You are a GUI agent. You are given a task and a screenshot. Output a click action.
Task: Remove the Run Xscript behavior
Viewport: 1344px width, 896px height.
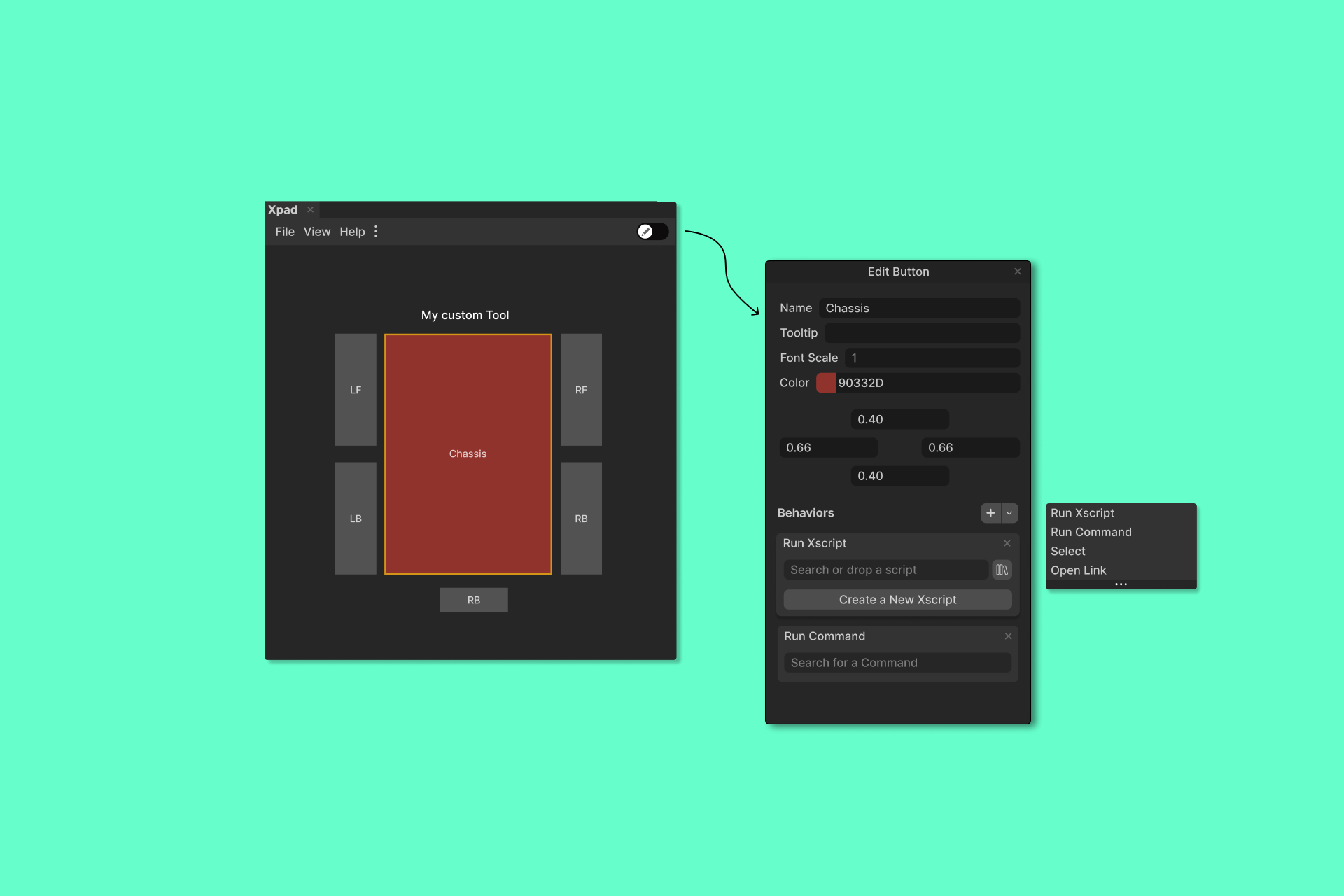[1007, 543]
